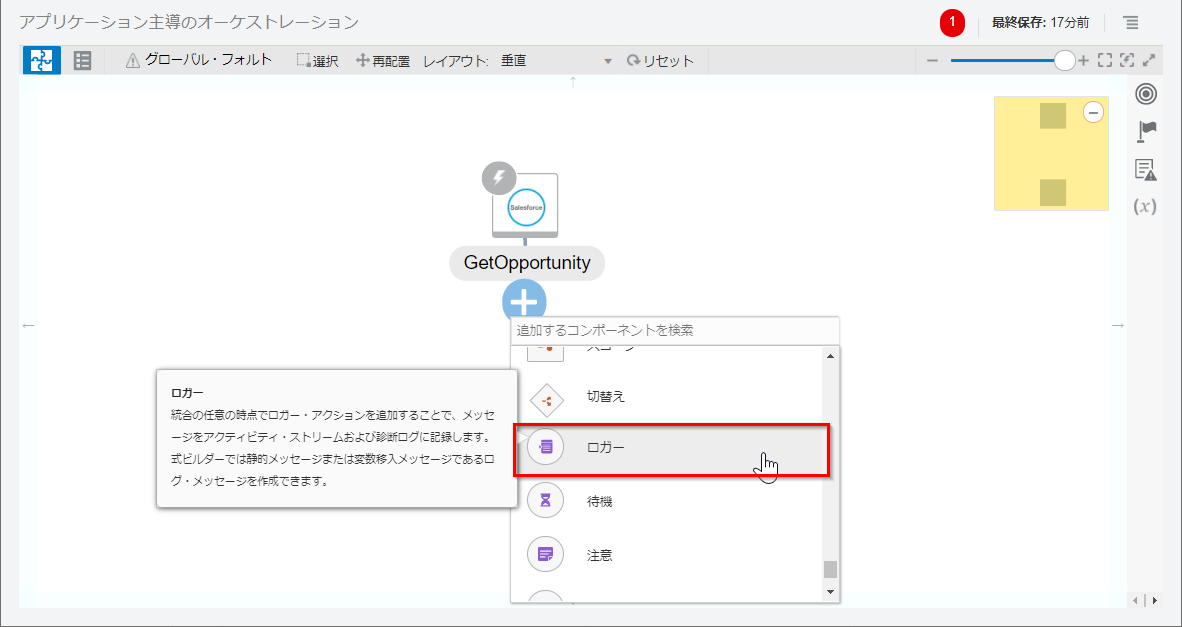The width and height of the screenshot is (1182, 627).
Task: Click the 再配置 toolbar button
Action: [383, 61]
